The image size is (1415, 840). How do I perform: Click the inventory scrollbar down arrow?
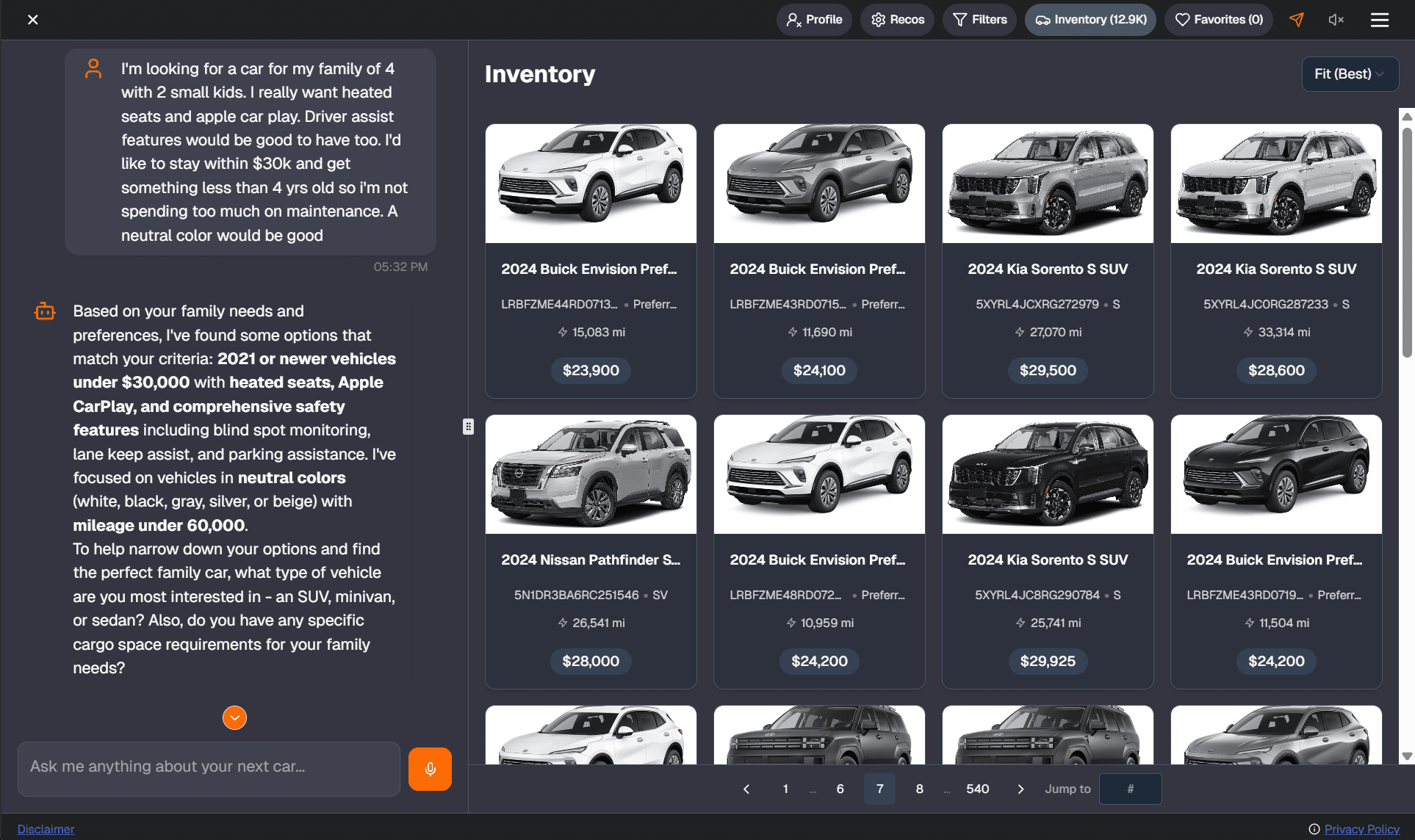tap(1407, 756)
